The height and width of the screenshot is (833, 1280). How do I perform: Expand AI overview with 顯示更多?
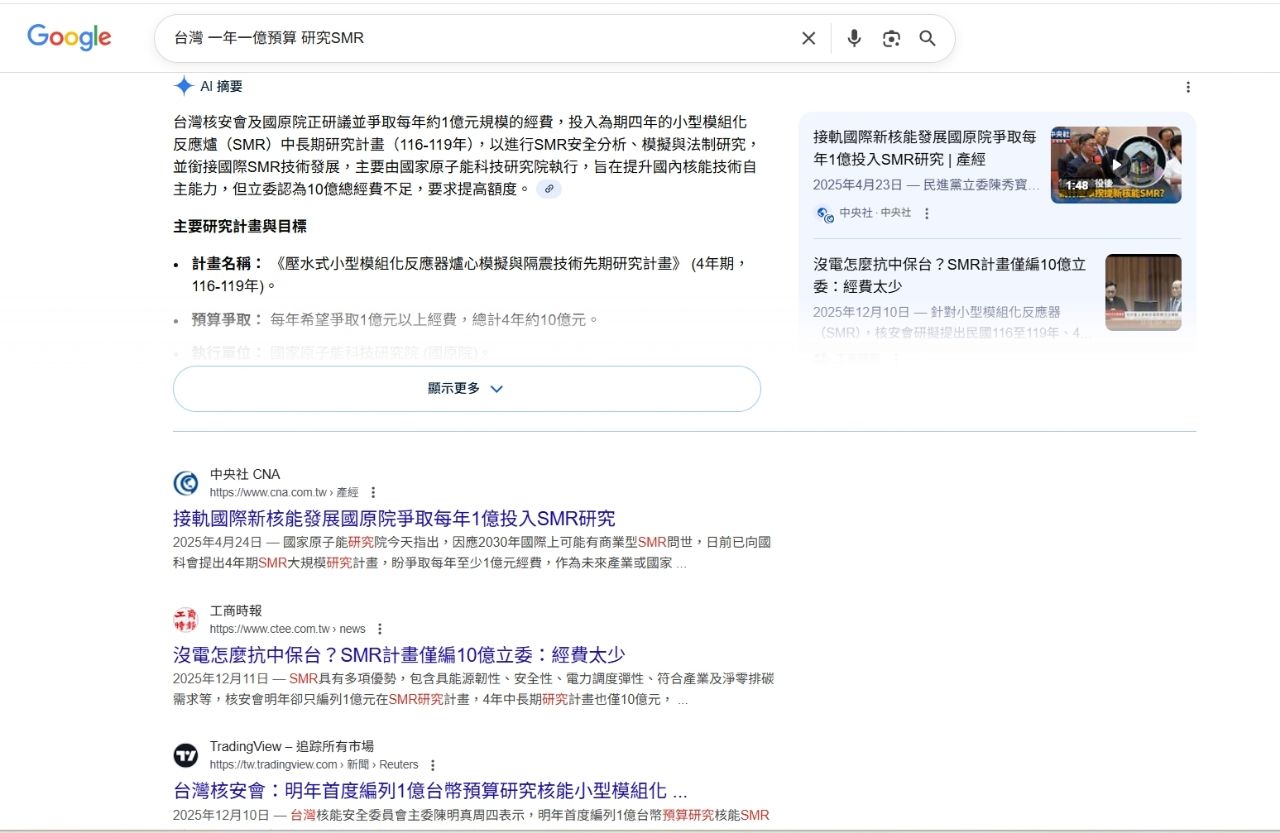tap(466, 388)
